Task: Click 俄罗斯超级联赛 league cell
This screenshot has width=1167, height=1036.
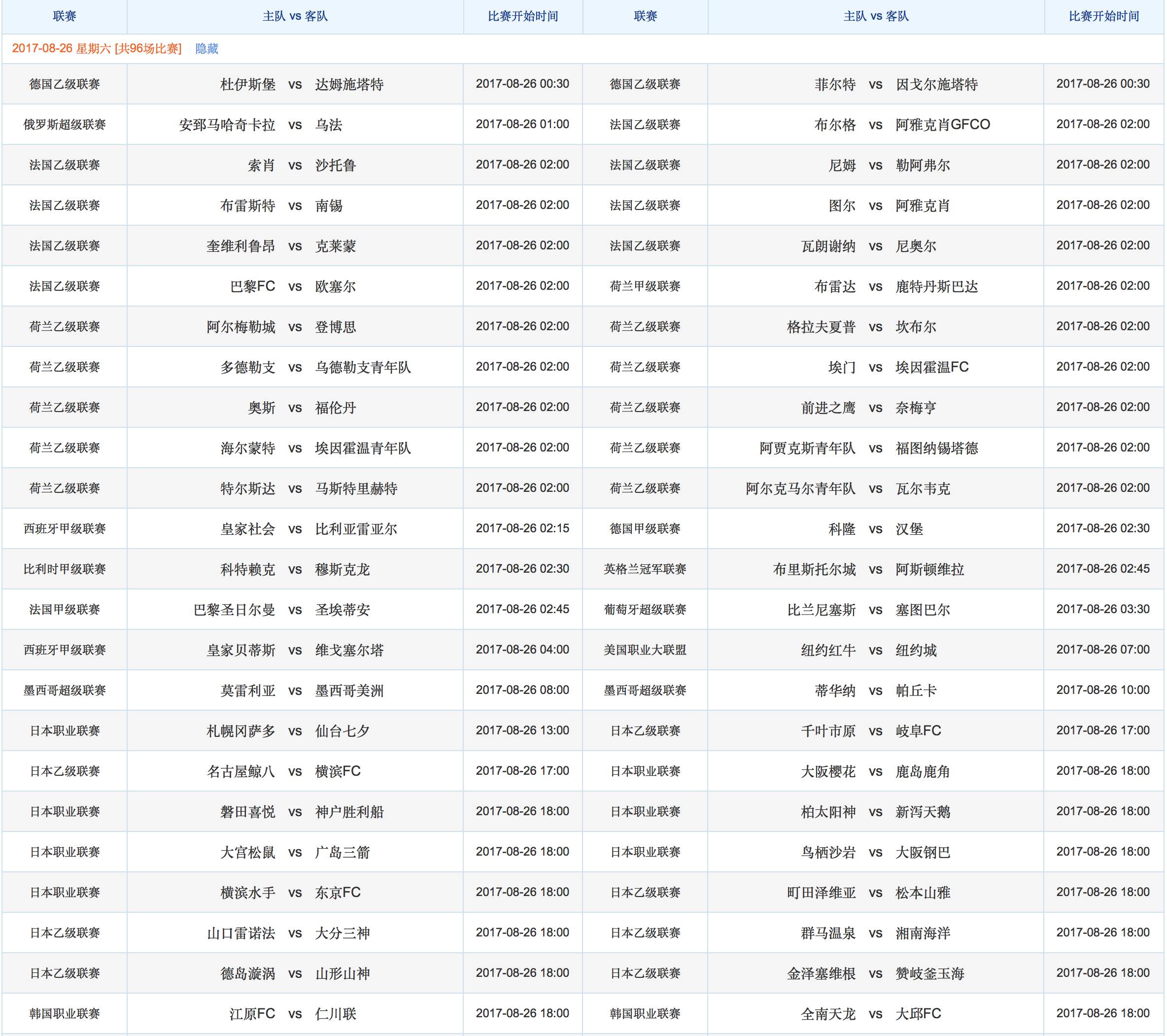Action: (65, 125)
